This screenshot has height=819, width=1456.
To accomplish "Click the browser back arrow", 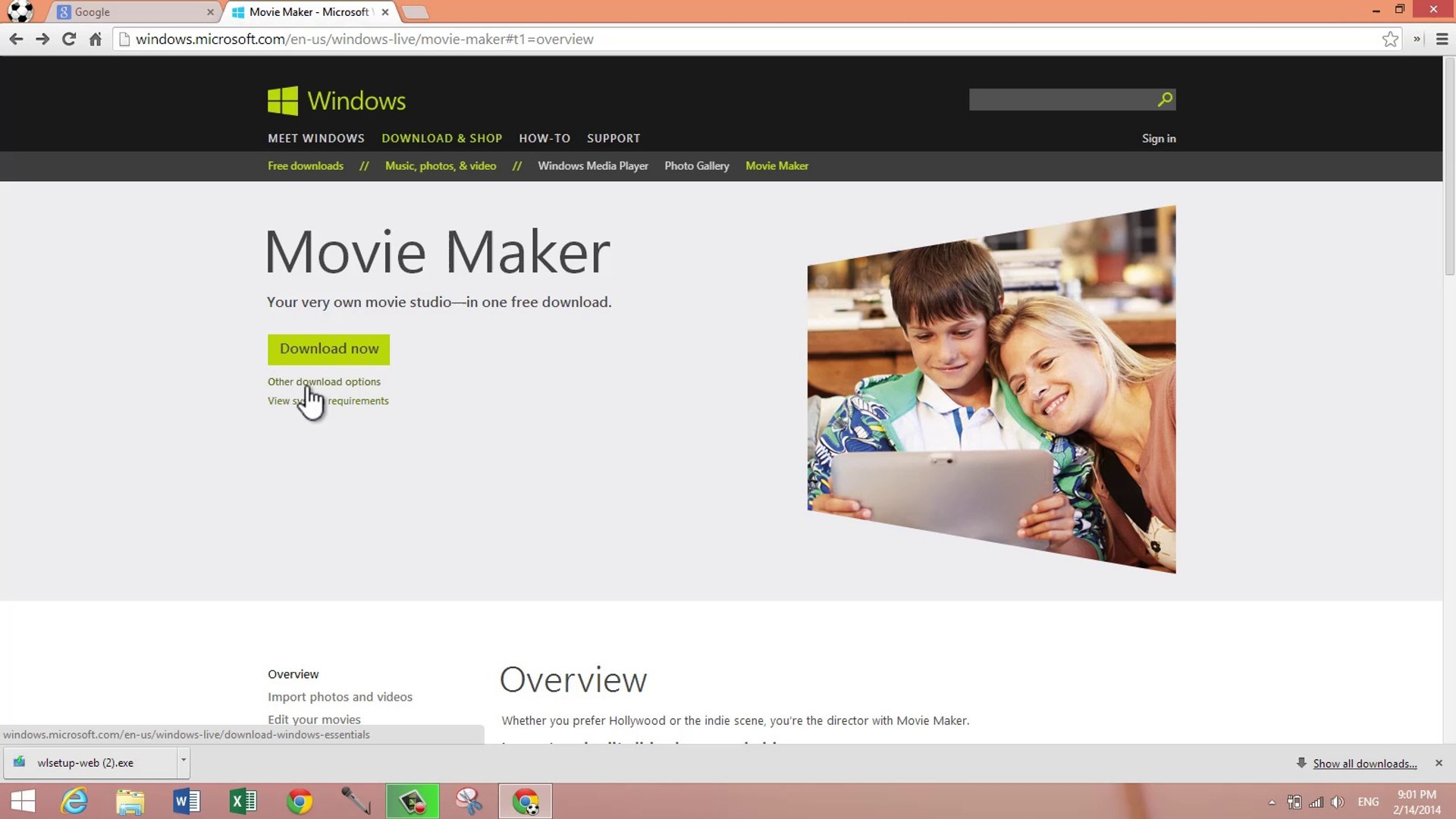I will coord(16,39).
